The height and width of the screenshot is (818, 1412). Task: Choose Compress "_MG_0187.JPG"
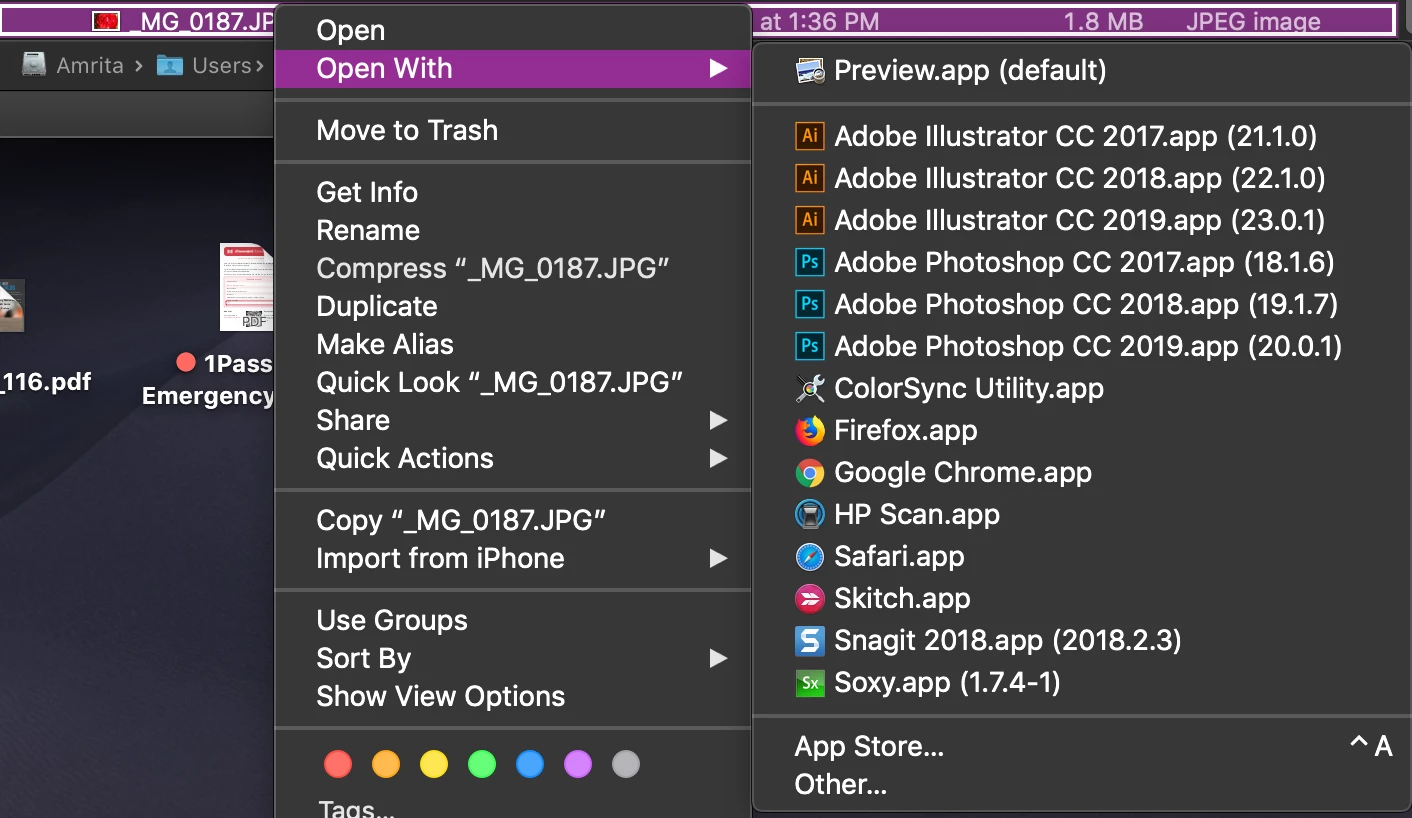[x=513, y=268]
